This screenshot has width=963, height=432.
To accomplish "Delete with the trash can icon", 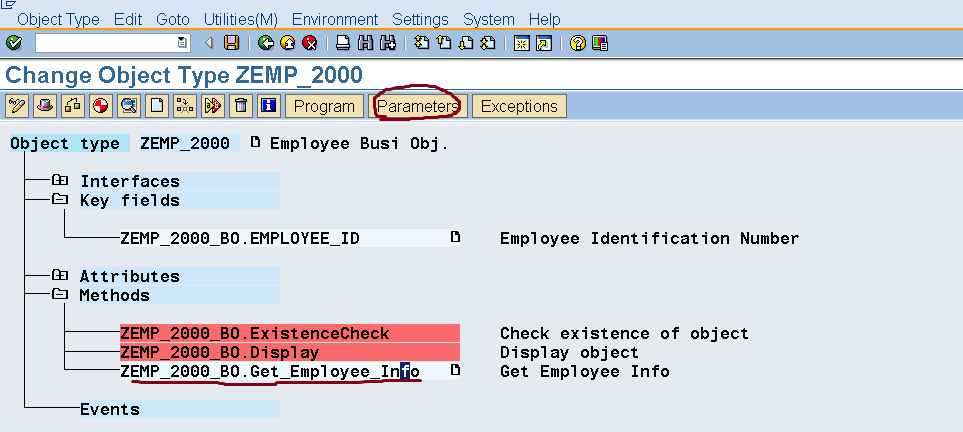I will (x=241, y=106).
